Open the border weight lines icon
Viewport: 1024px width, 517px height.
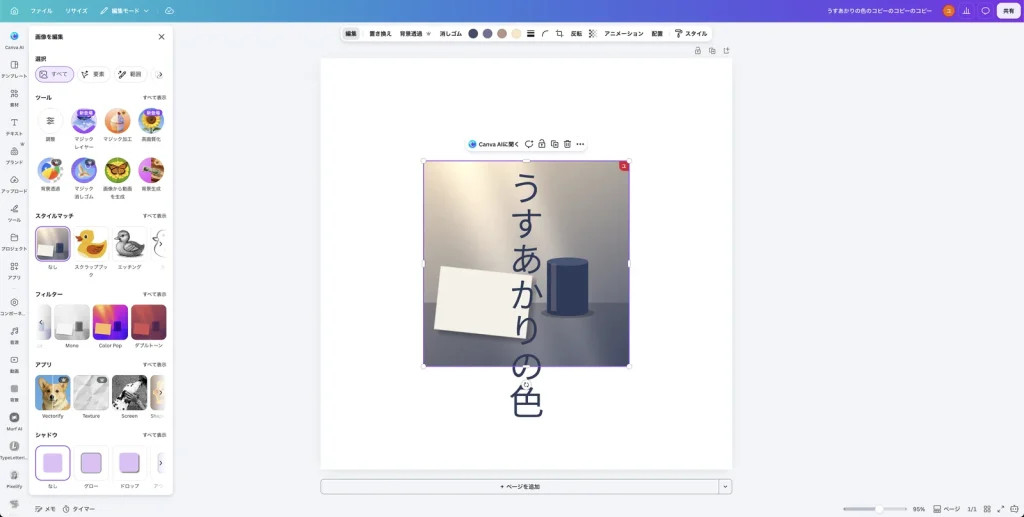click(x=530, y=33)
